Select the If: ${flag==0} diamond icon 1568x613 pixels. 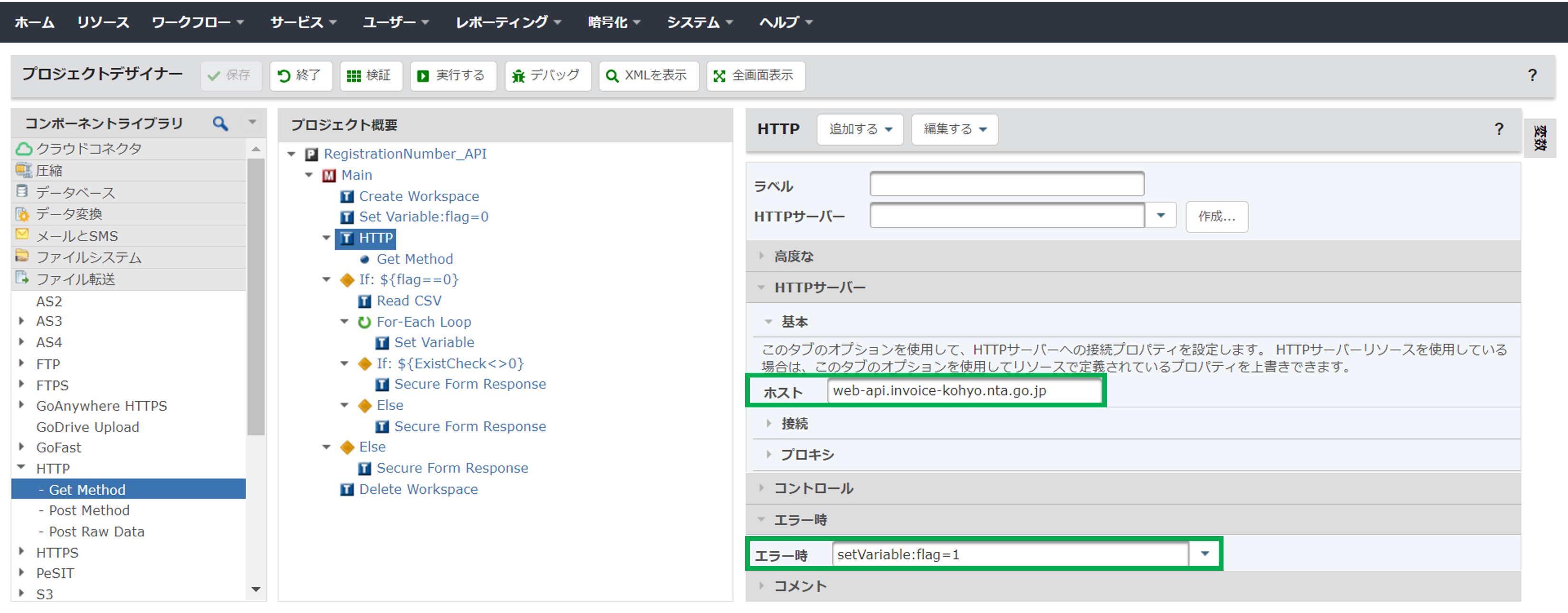[x=347, y=280]
